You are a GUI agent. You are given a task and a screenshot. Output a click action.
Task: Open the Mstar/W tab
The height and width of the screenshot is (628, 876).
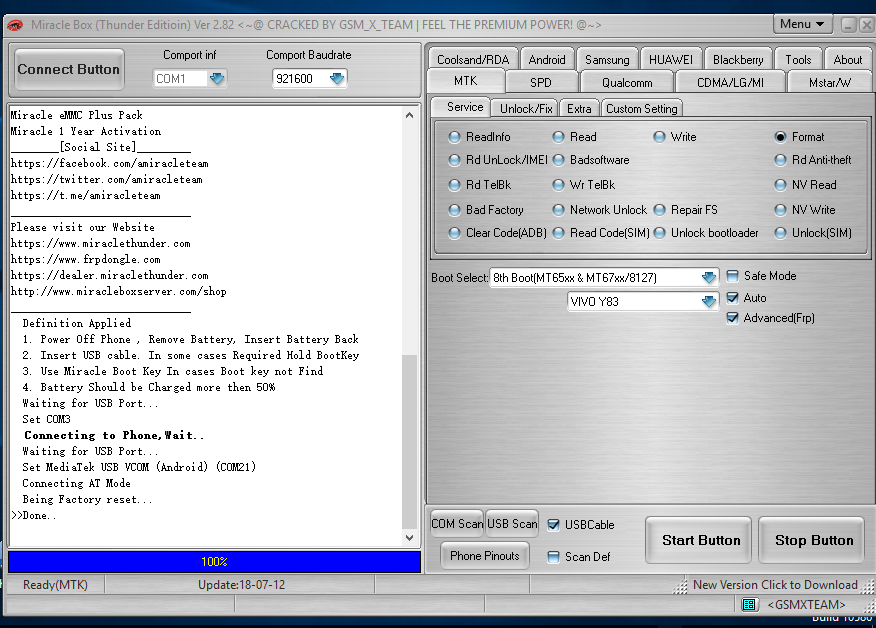click(830, 83)
